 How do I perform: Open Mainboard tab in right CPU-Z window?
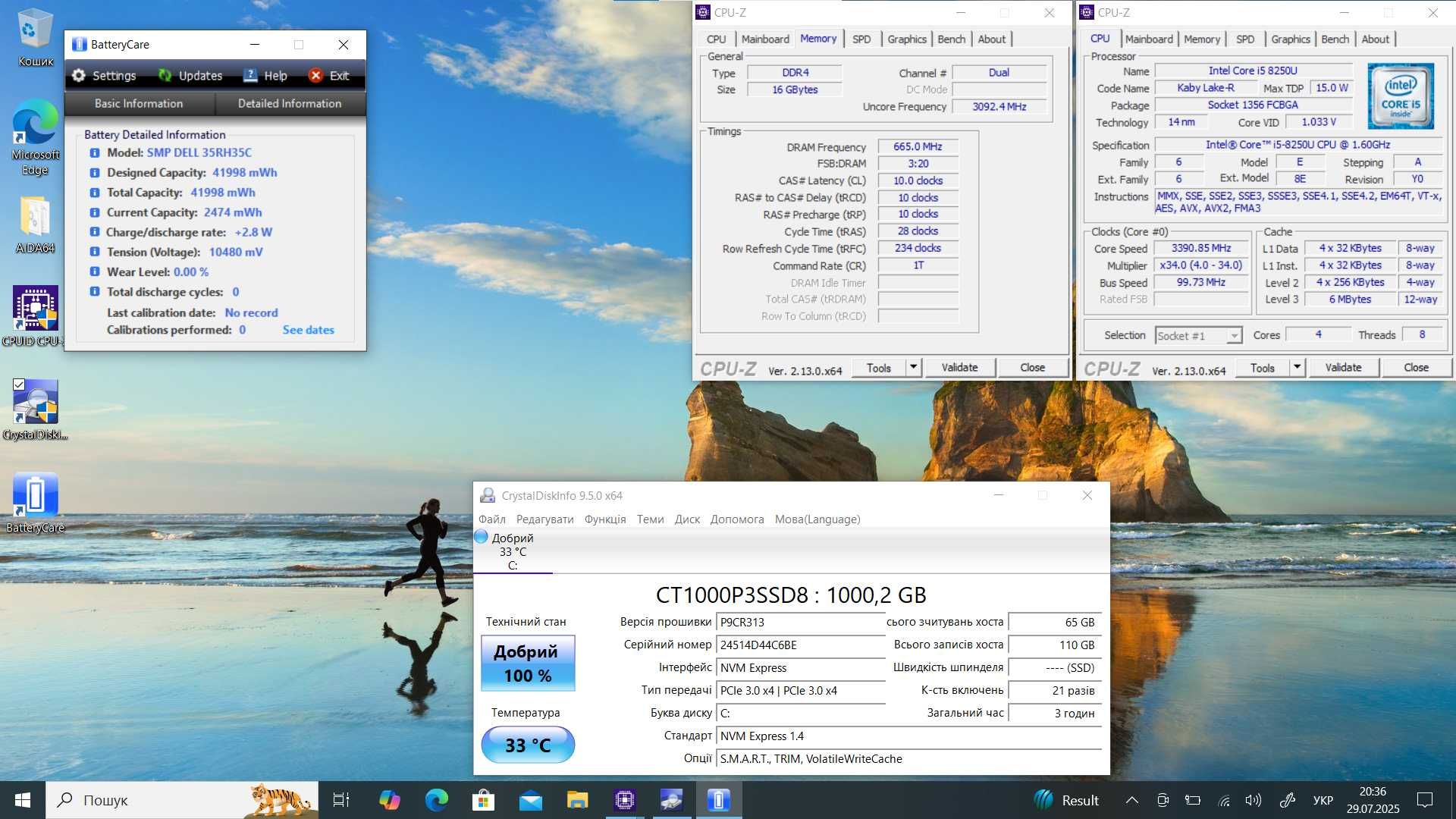(x=1149, y=39)
